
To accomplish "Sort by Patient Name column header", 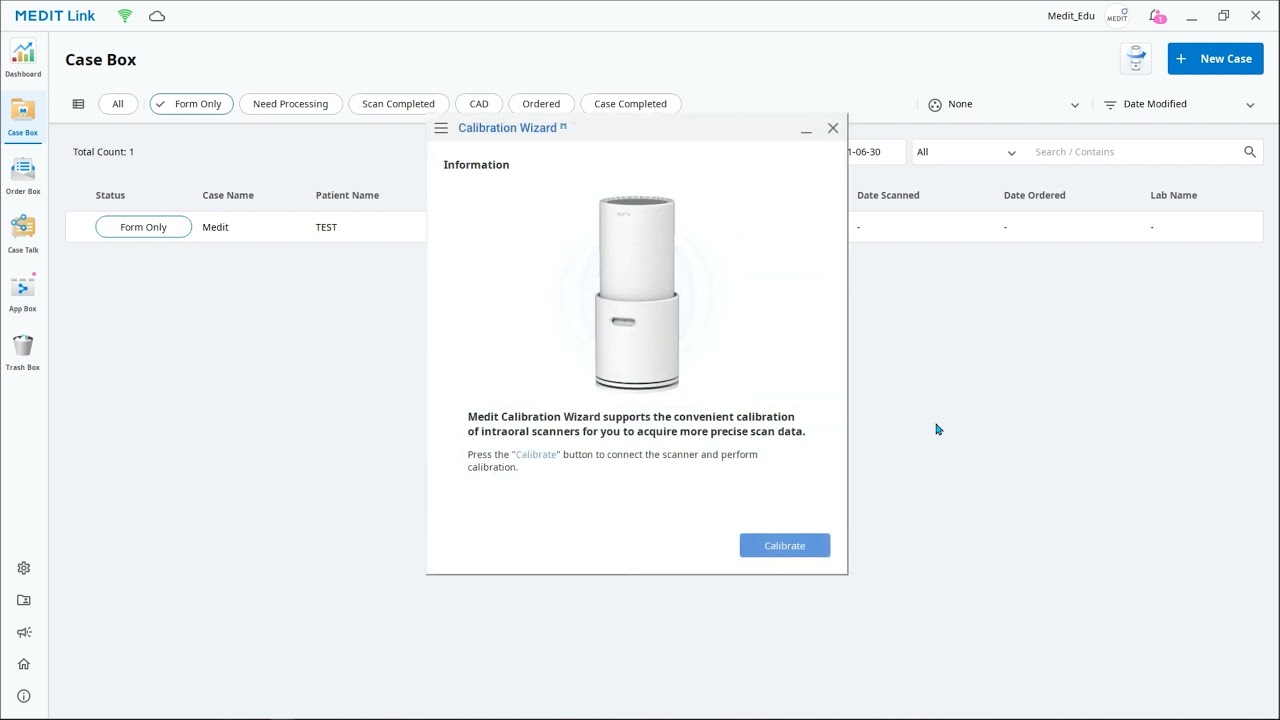I will [x=347, y=195].
